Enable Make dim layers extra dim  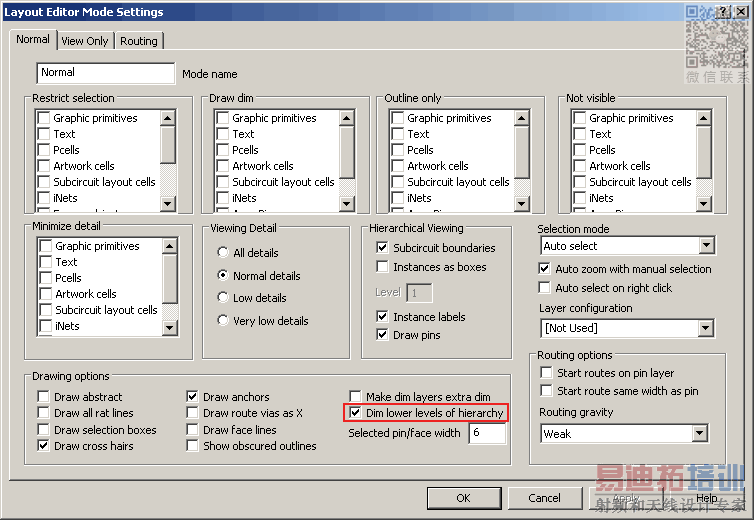coord(355,397)
